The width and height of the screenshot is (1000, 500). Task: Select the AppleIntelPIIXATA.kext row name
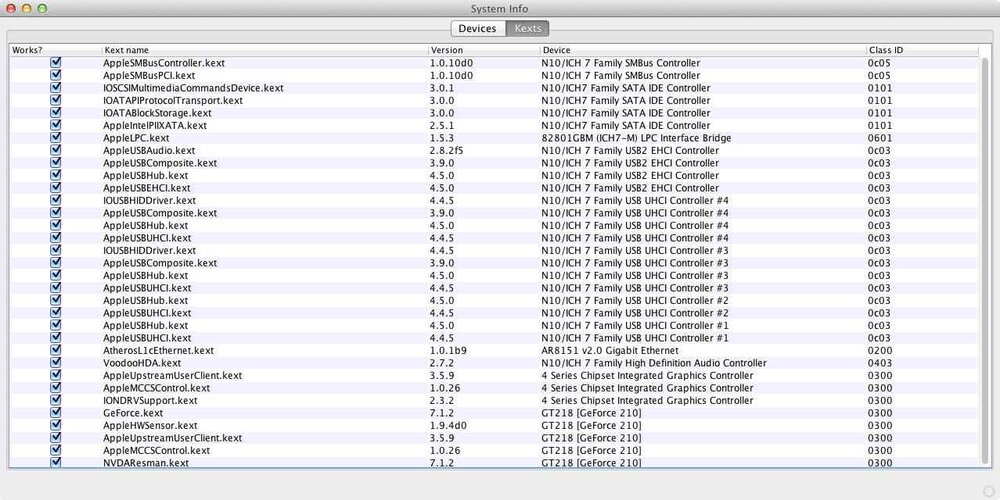155,126
